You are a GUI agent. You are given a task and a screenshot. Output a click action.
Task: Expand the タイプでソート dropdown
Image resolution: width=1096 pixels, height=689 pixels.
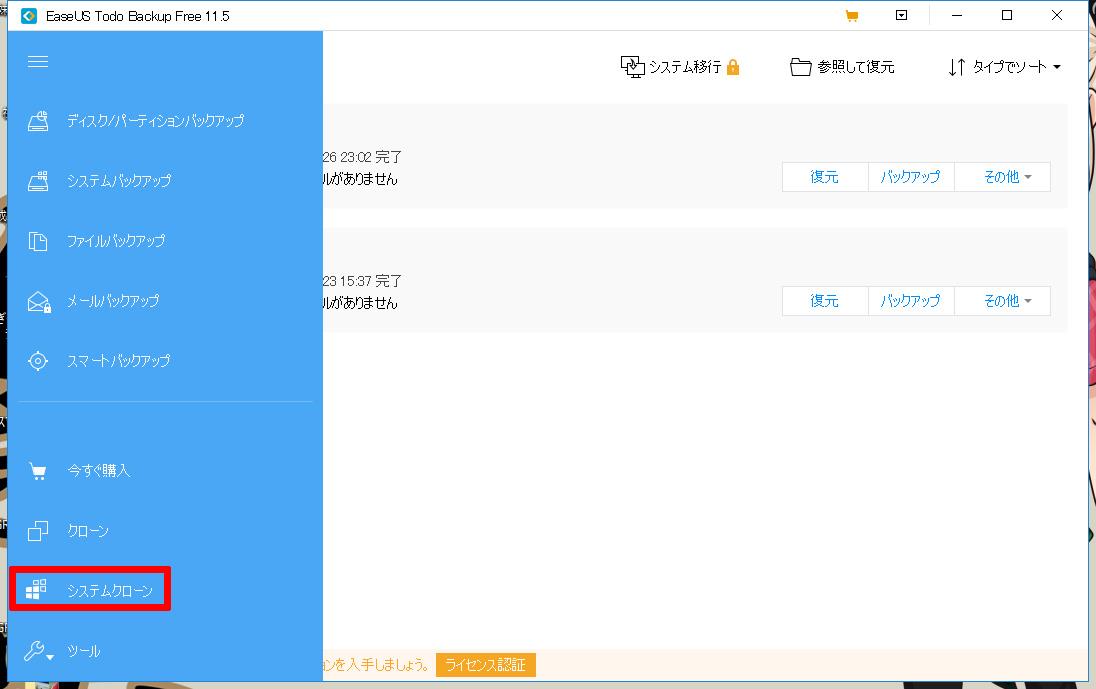(1016, 67)
